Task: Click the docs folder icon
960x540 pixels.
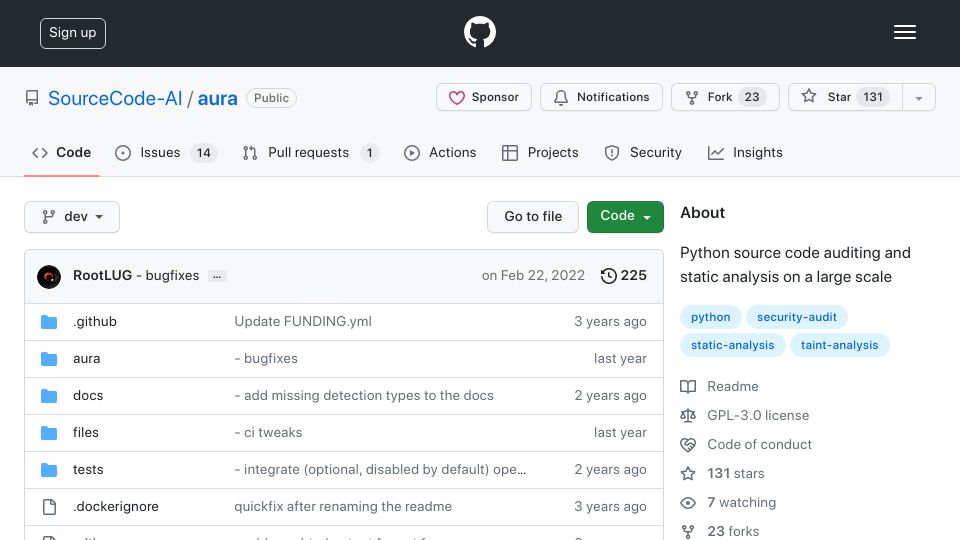Action: [x=49, y=396]
